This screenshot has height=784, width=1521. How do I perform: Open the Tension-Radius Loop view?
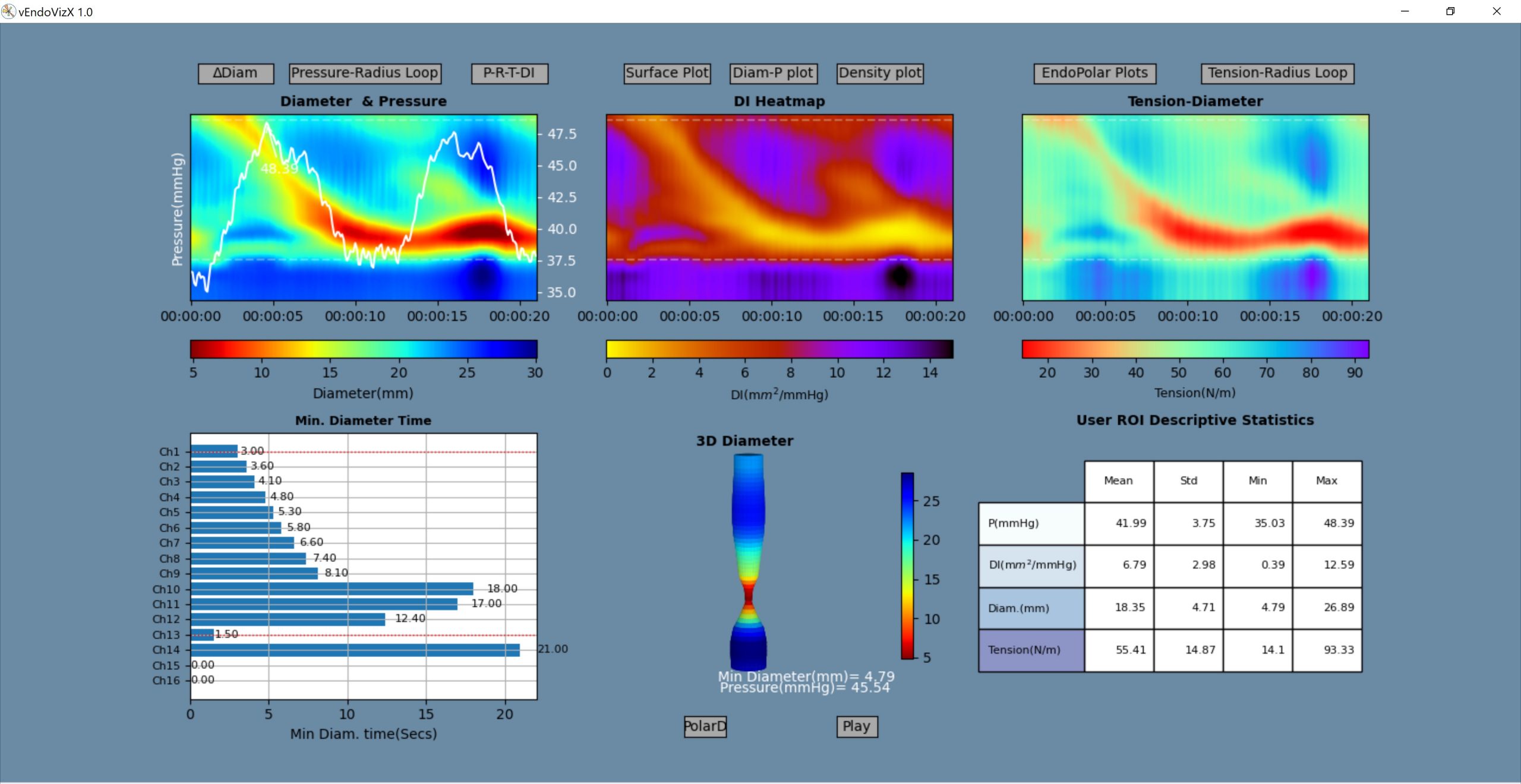click(x=1278, y=73)
